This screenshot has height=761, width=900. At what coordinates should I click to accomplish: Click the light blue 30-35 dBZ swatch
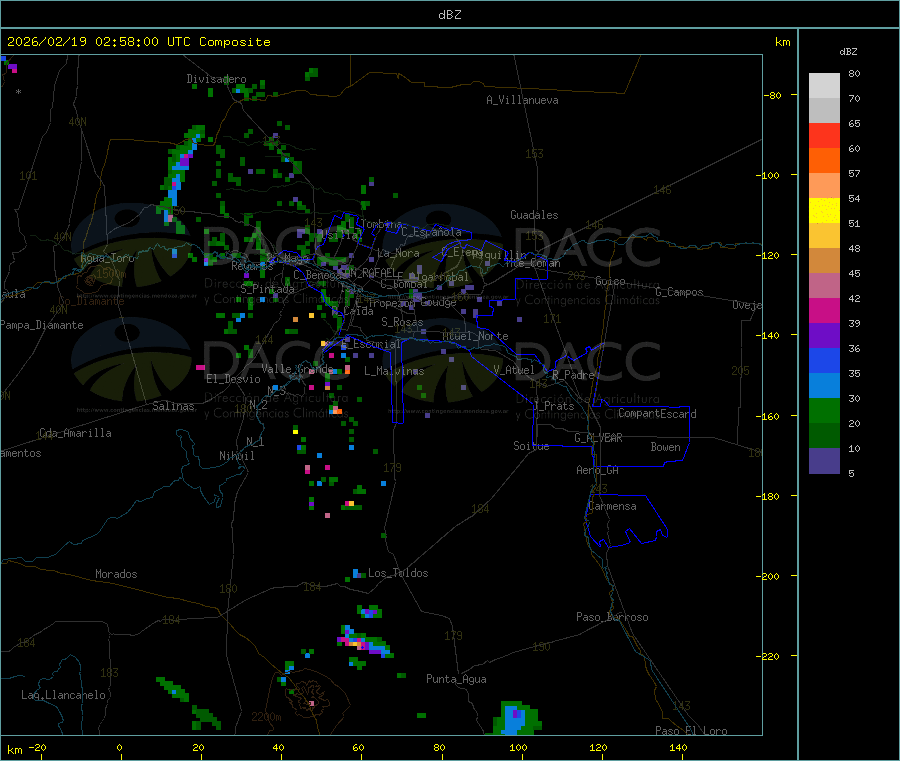[x=824, y=385]
